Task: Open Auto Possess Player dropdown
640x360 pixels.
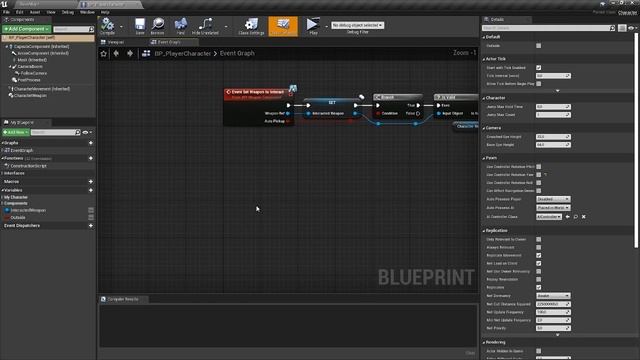Action: pyautogui.click(x=553, y=199)
